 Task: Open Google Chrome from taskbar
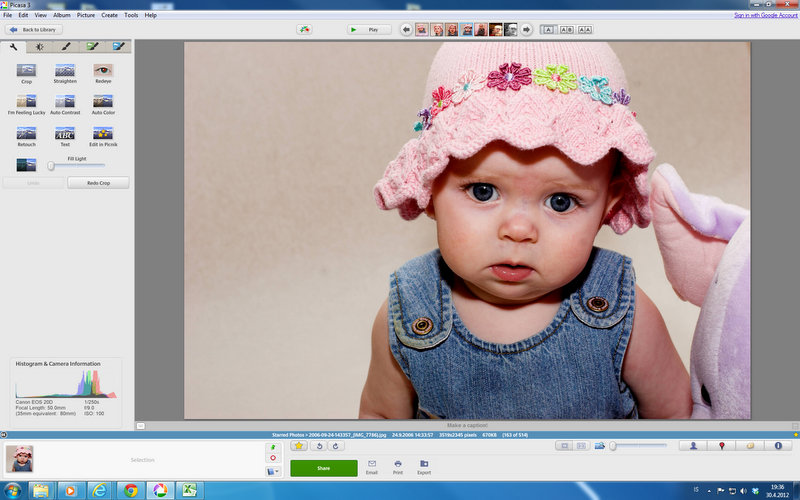coord(131,490)
